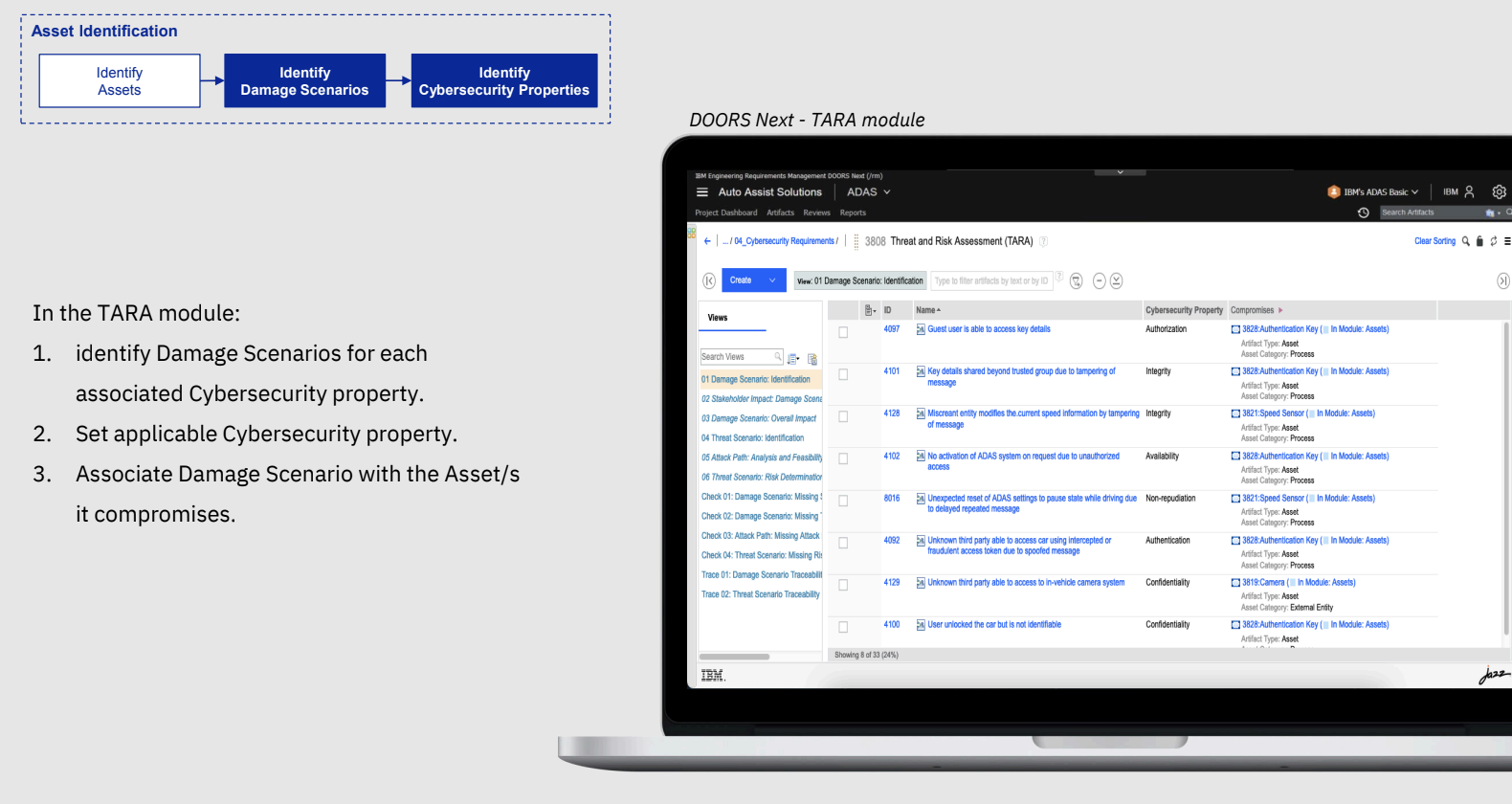Click the Views panel horizontal scrollbar
This screenshot has width=1512, height=804.
pos(734,657)
